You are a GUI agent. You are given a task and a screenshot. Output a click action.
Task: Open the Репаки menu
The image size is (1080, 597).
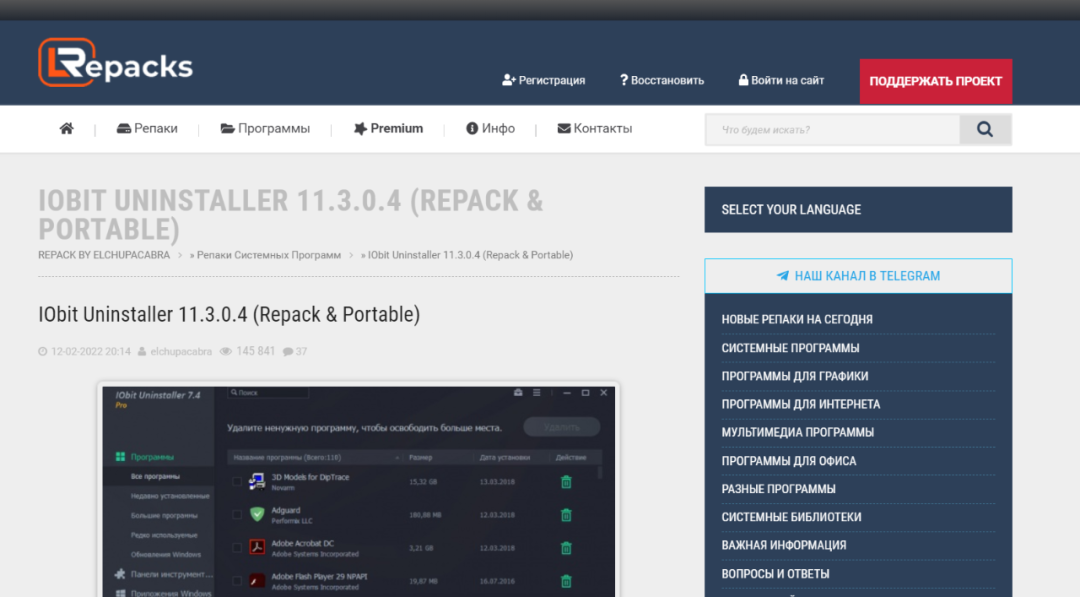click(147, 129)
